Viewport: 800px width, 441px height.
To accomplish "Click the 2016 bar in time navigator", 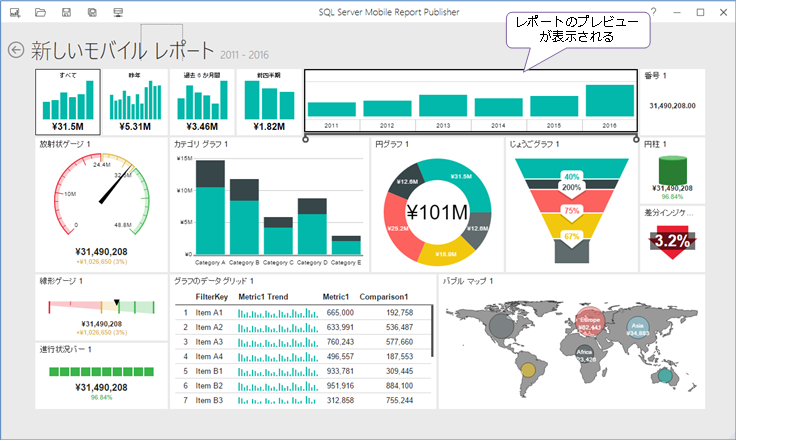I will coord(610,101).
